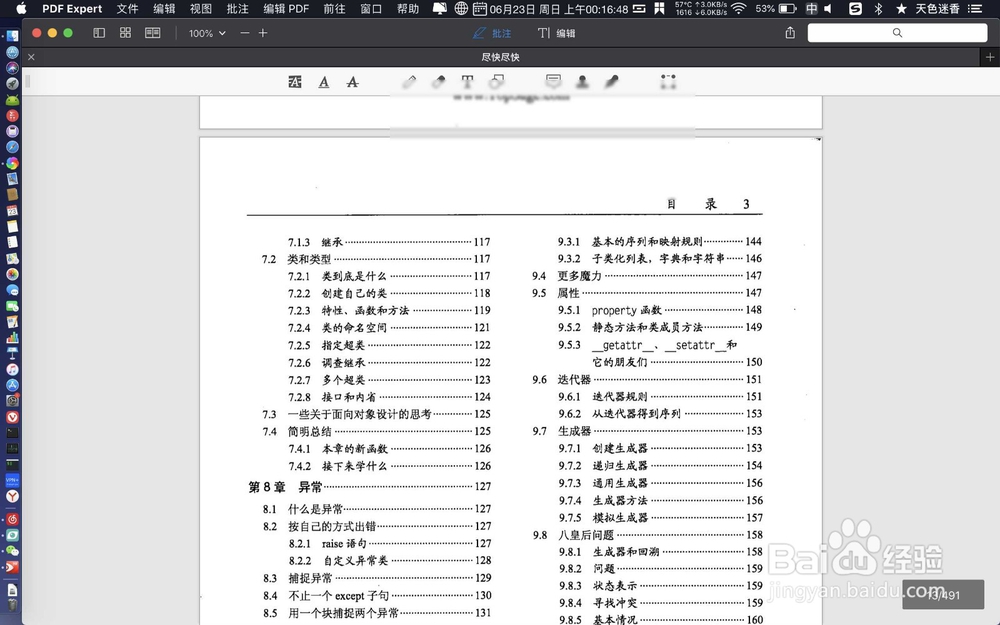Switch to the 批注 annotate mode tab
Image resolution: width=1000 pixels, height=625 pixels.
492,33
